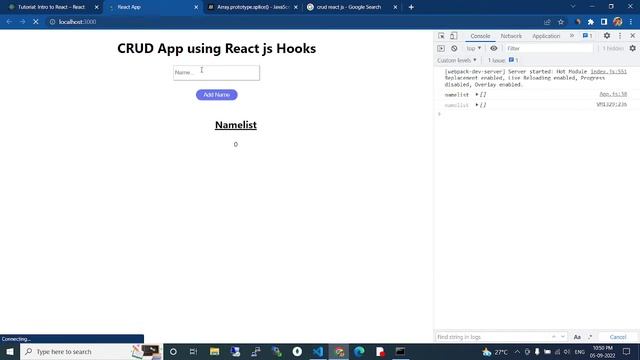
Task: Expand the second namelist array
Action: [476, 105]
